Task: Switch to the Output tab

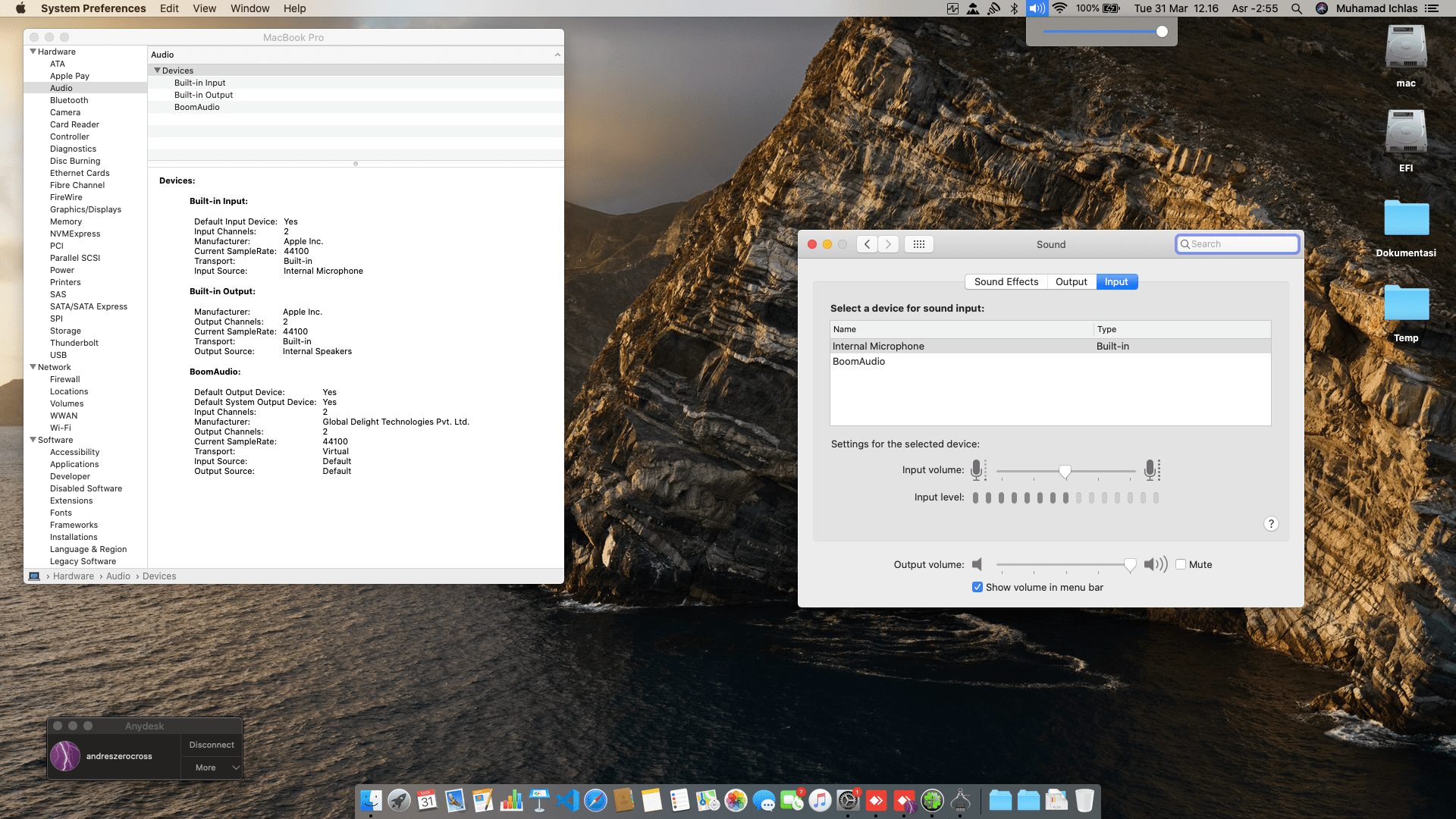Action: click(1071, 281)
